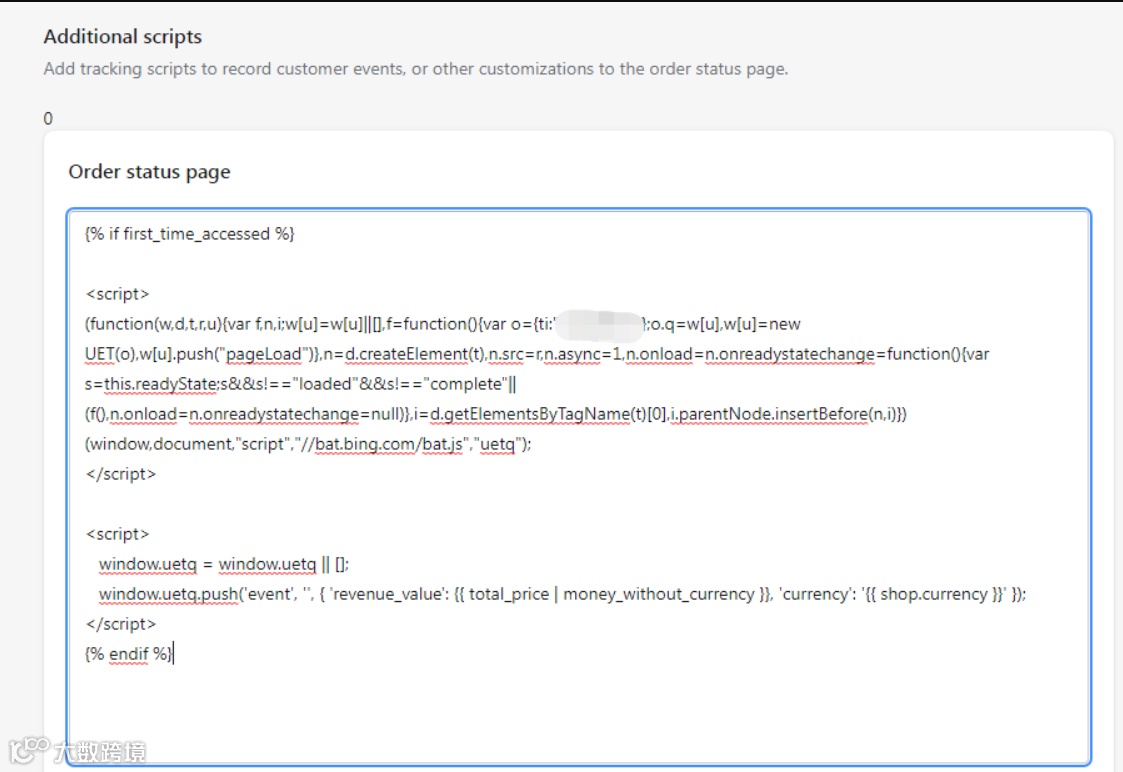Viewport: 1123px width, 772px height.
Task: Click the 'UET(o),w[u].push("pageLoad")' code line
Action: pyautogui.click(x=536, y=354)
